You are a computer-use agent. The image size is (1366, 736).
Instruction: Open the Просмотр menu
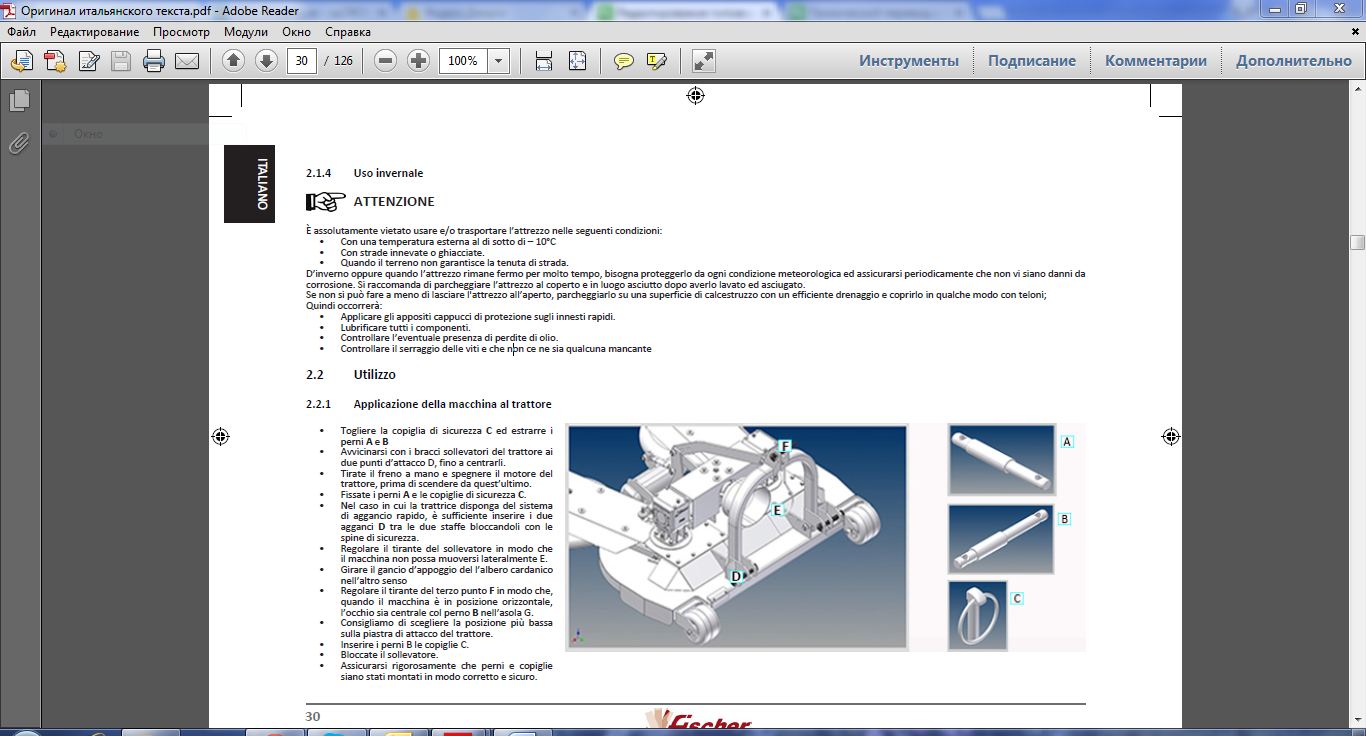coord(181,32)
